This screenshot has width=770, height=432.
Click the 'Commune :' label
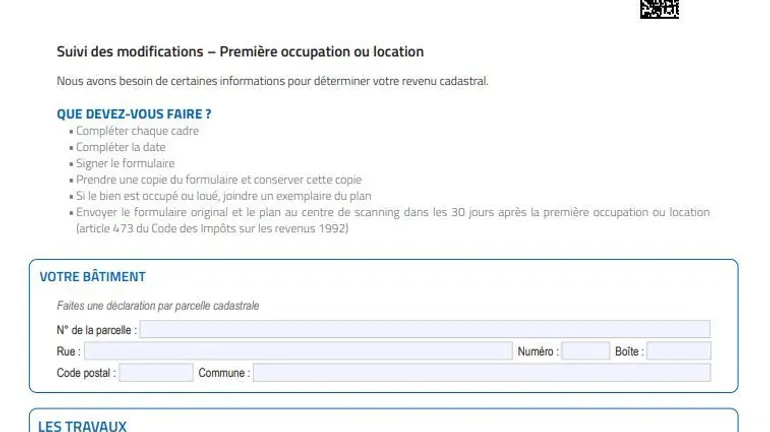224,373
